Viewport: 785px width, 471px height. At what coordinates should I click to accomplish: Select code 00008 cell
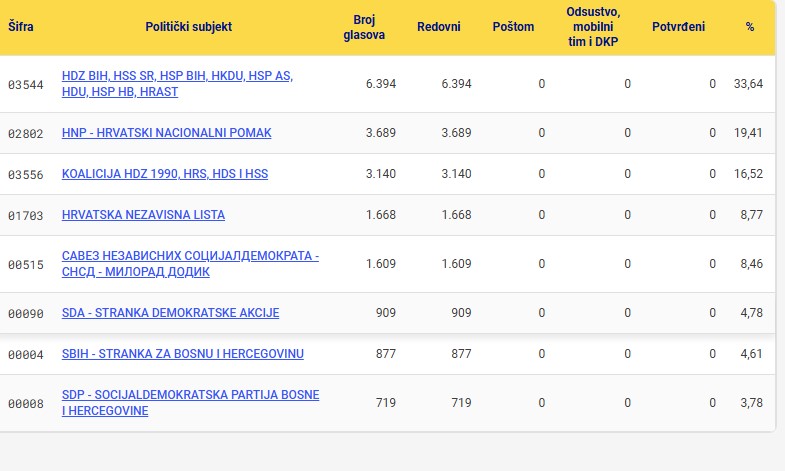26,403
